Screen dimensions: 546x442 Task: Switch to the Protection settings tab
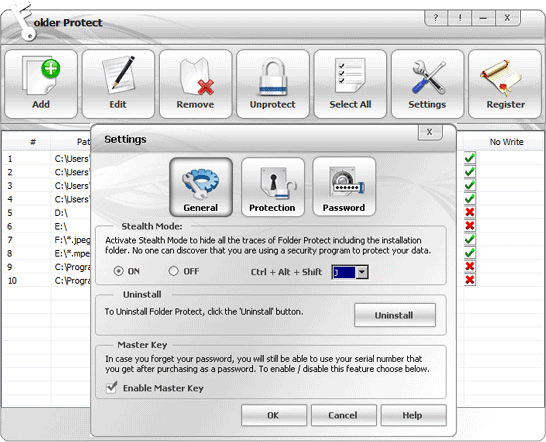coord(272,187)
